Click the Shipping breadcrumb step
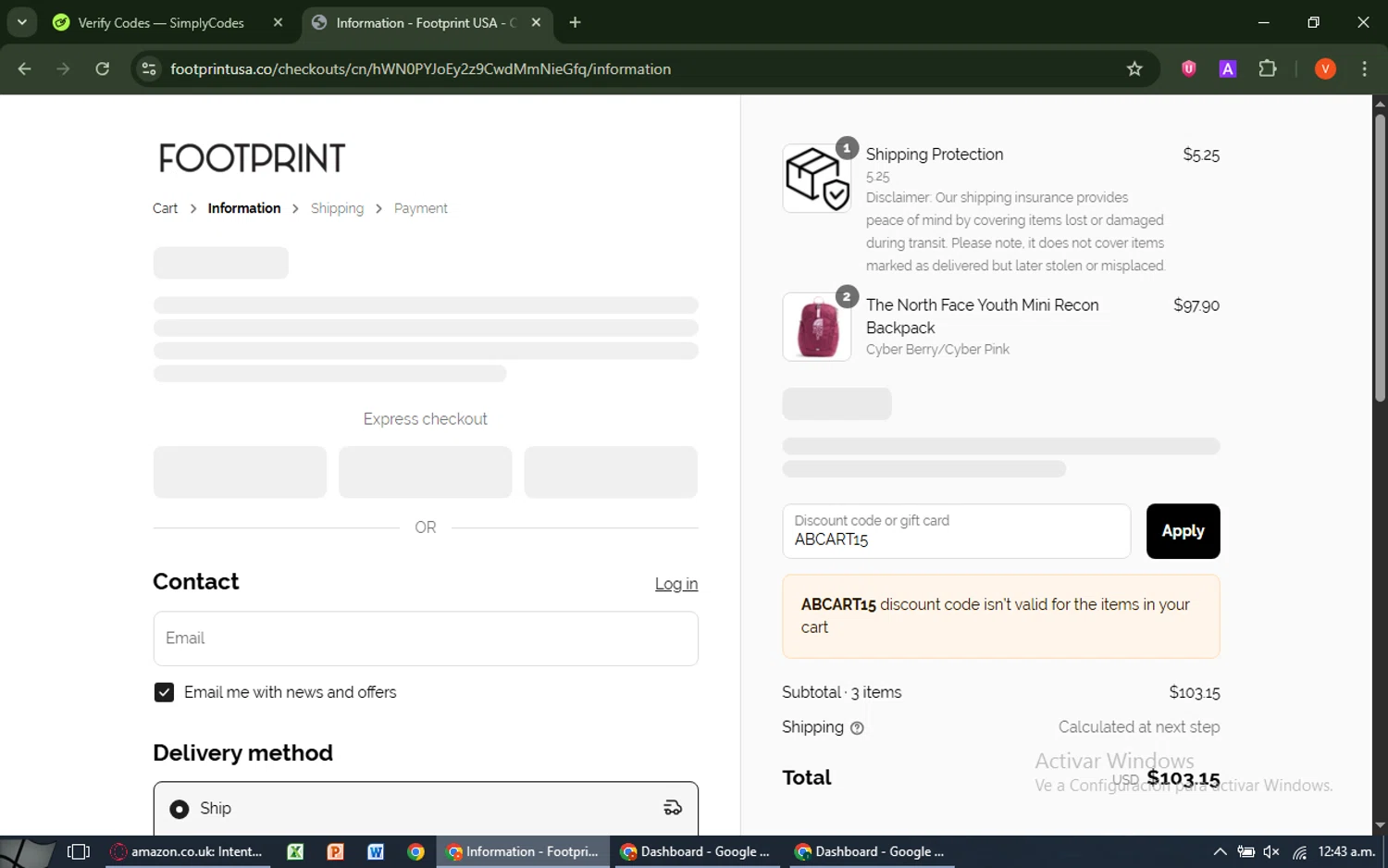1388x868 pixels. [x=337, y=209]
